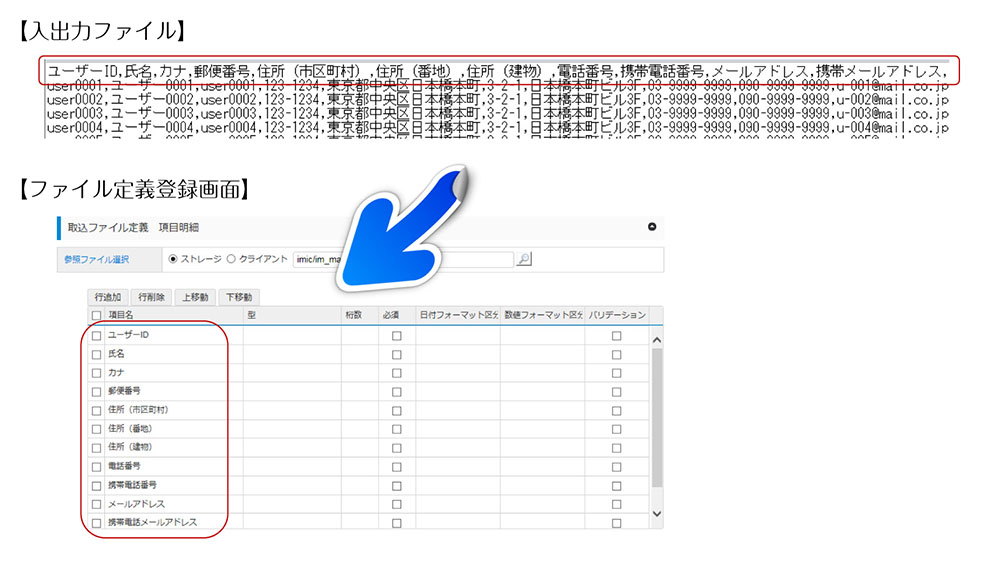Check the 住所（番地） row checkbox
The width and height of the screenshot is (1000, 563).
tap(96, 429)
